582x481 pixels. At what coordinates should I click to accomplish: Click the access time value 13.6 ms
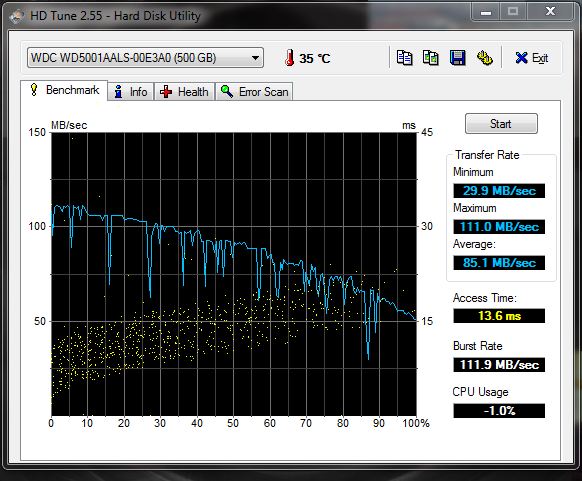pos(499,316)
